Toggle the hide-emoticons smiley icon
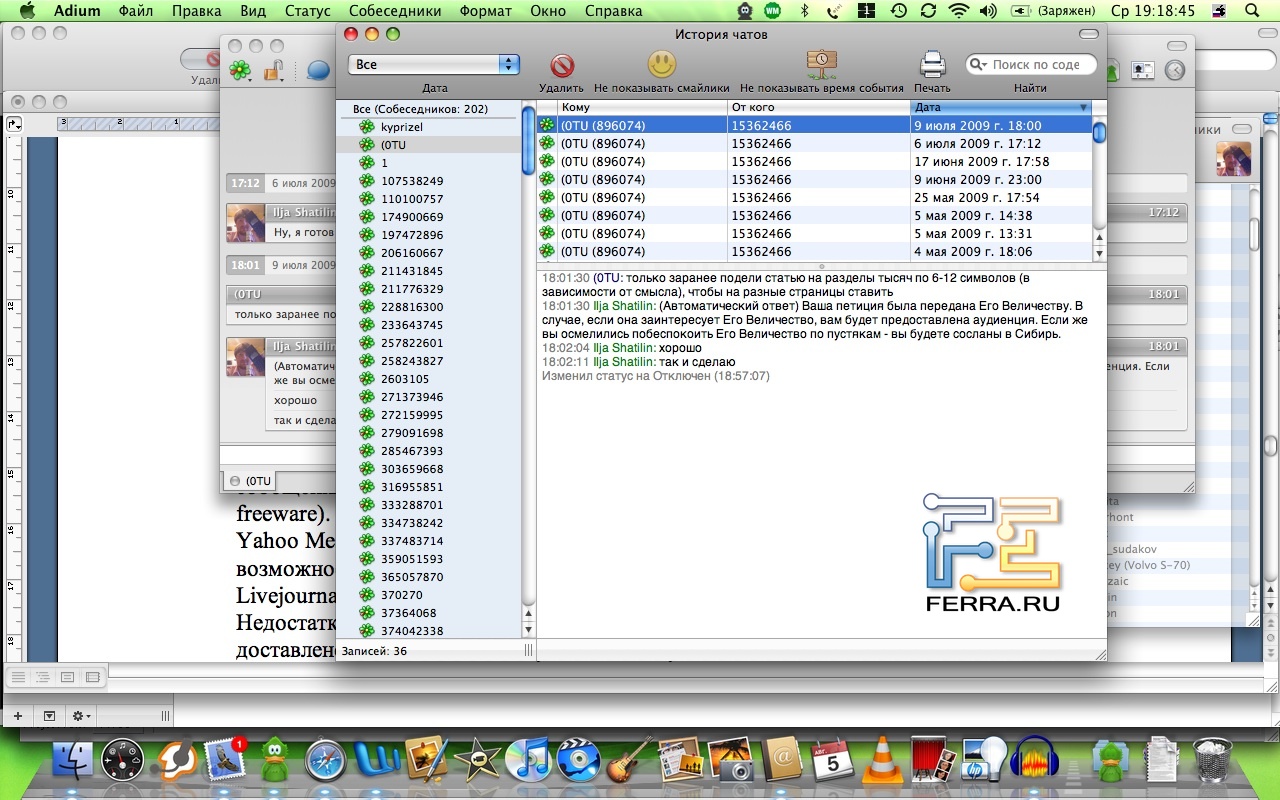This screenshot has height=800, width=1280. click(x=661, y=65)
